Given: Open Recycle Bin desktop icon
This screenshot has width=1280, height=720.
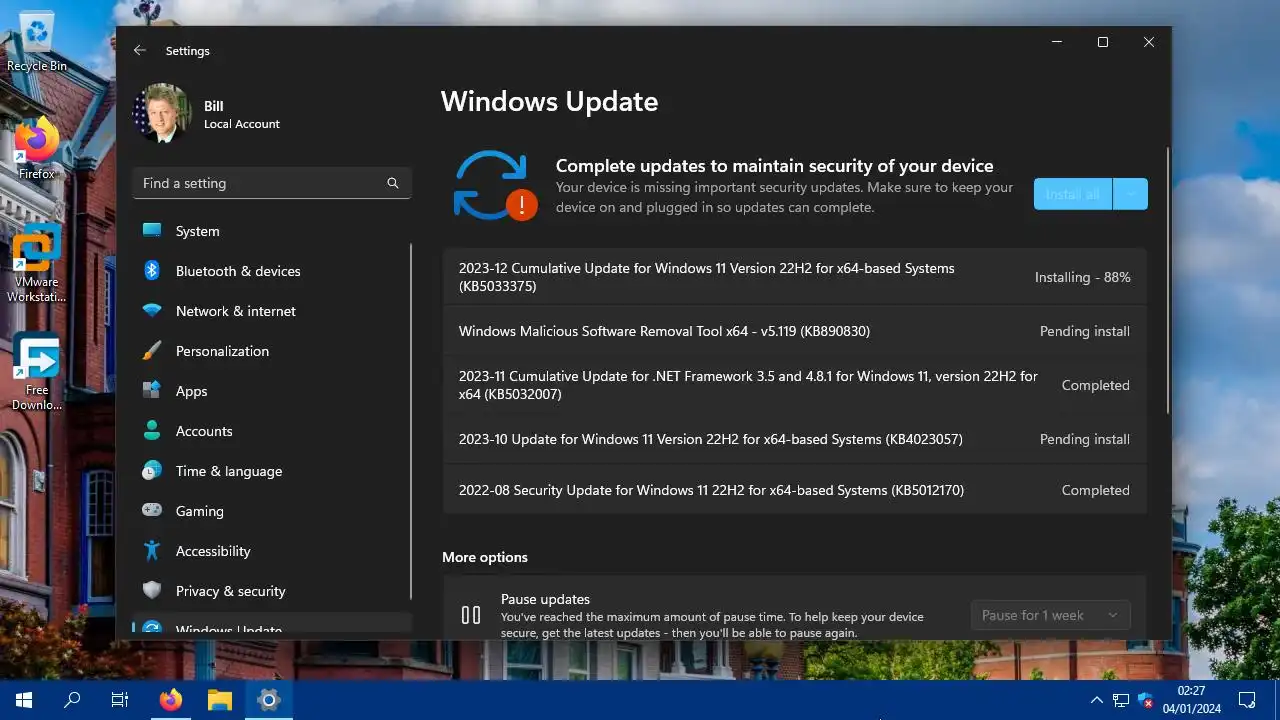Looking at the screenshot, I should [37, 43].
